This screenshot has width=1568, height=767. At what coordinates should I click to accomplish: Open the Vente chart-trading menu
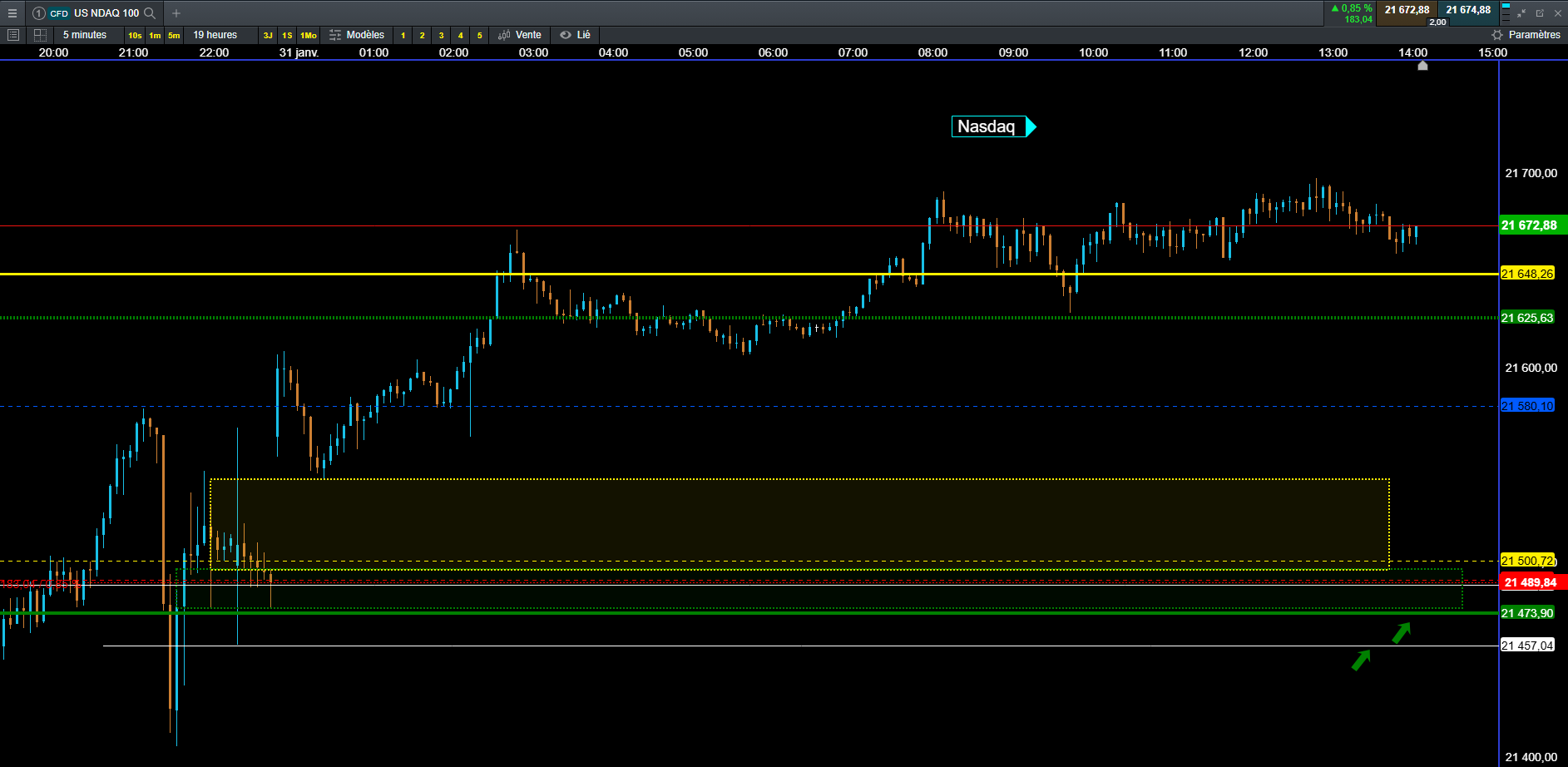520,35
